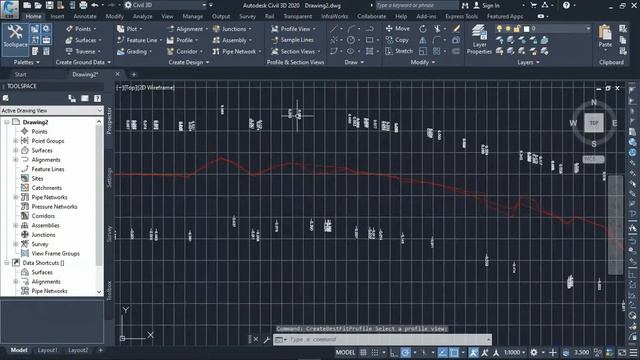The height and width of the screenshot is (360, 640).
Task: Open the Civil 3D workspace dropdown
Action: pos(204,5)
